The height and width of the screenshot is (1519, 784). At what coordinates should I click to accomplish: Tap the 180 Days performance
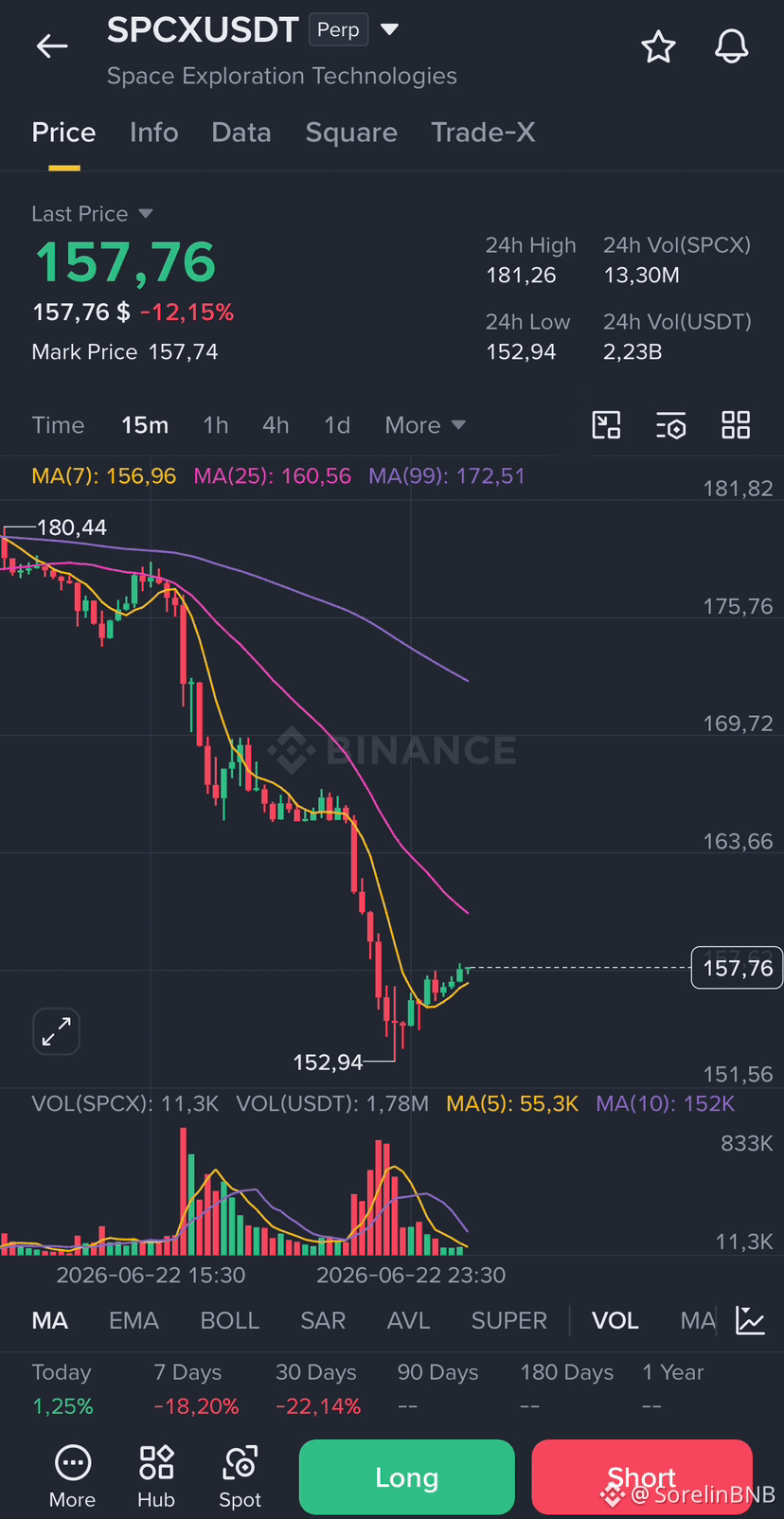pyautogui.click(x=566, y=1389)
